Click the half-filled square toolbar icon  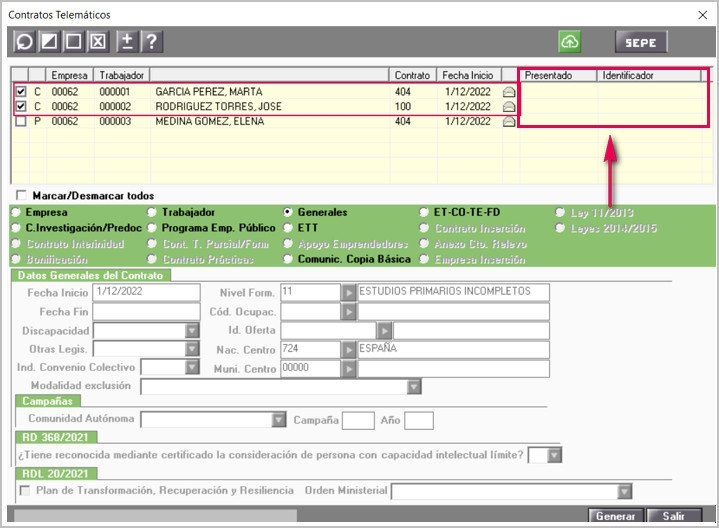[49, 42]
